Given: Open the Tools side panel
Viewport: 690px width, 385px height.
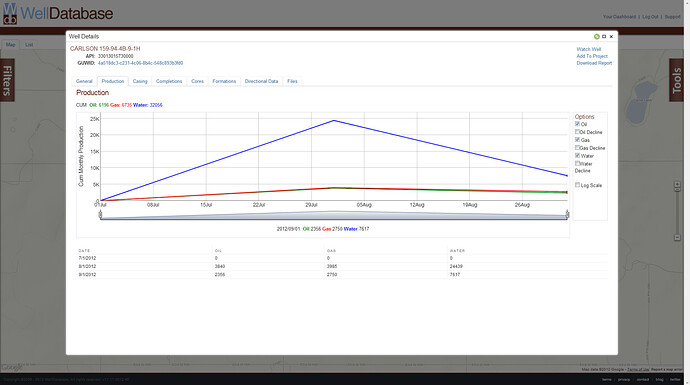Looking at the screenshot, I should [x=676, y=80].
